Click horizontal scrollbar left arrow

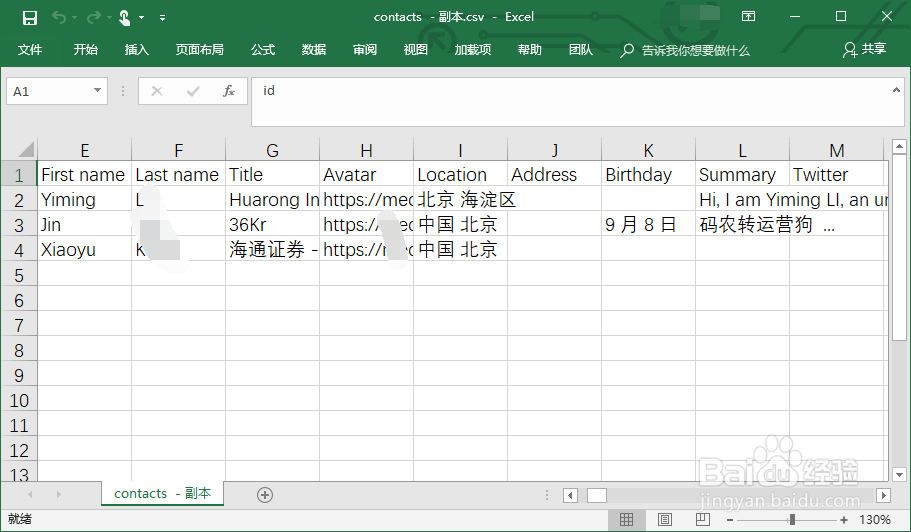point(571,495)
